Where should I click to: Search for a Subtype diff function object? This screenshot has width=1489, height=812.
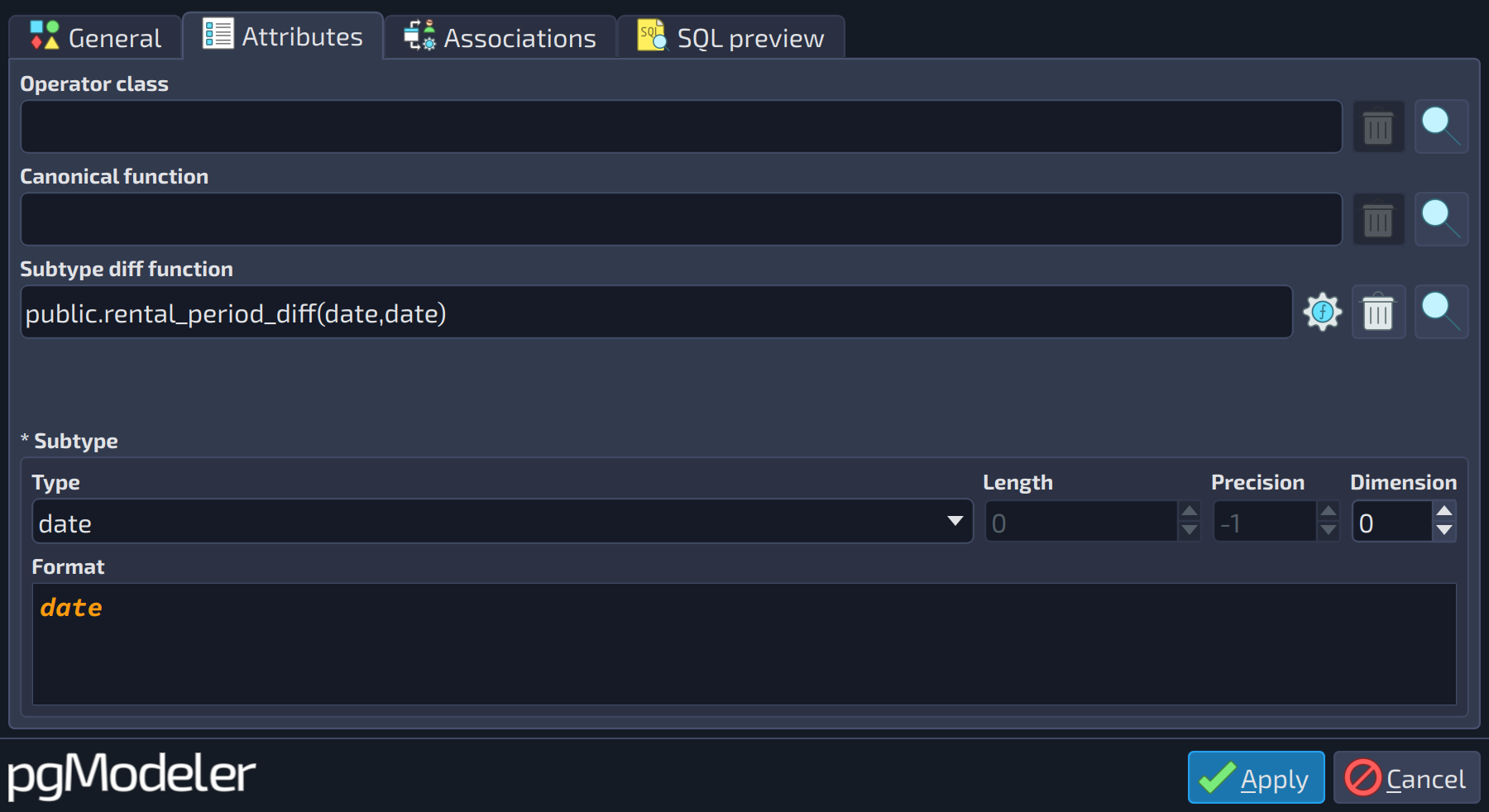tap(1441, 312)
